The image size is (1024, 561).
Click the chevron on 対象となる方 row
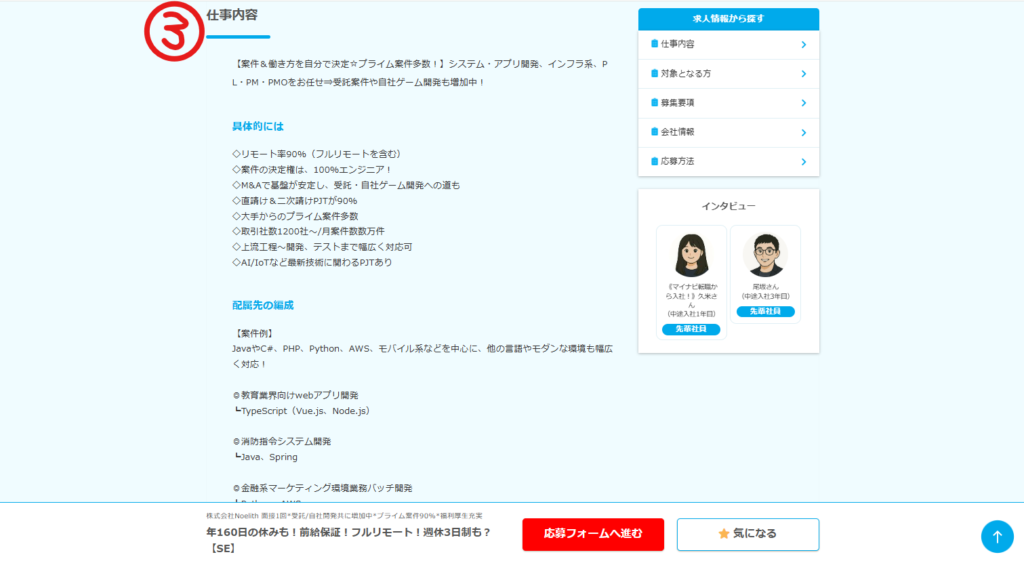803,73
